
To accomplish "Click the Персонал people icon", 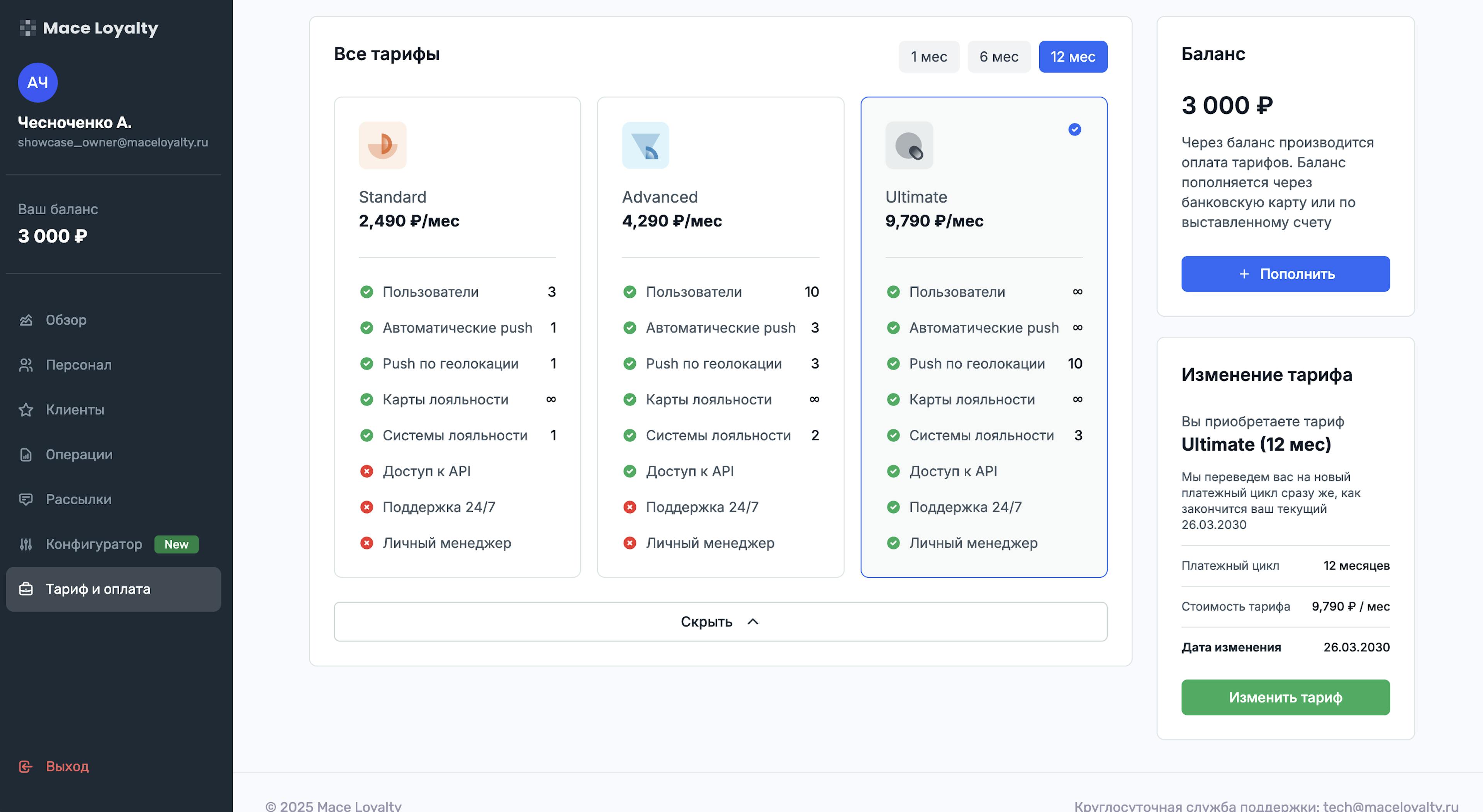I will [x=26, y=365].
